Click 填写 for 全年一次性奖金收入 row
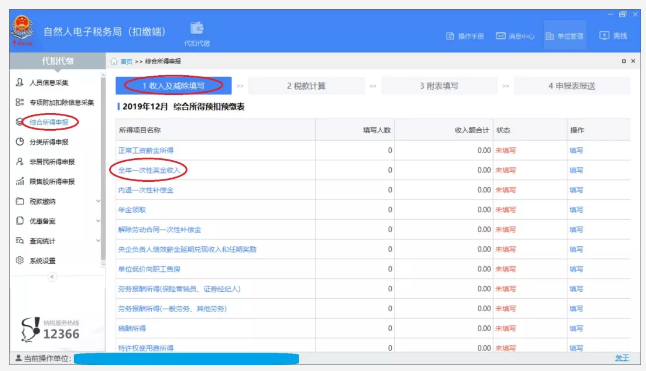Screen dimensions: 646x371 tap(576, 170)
